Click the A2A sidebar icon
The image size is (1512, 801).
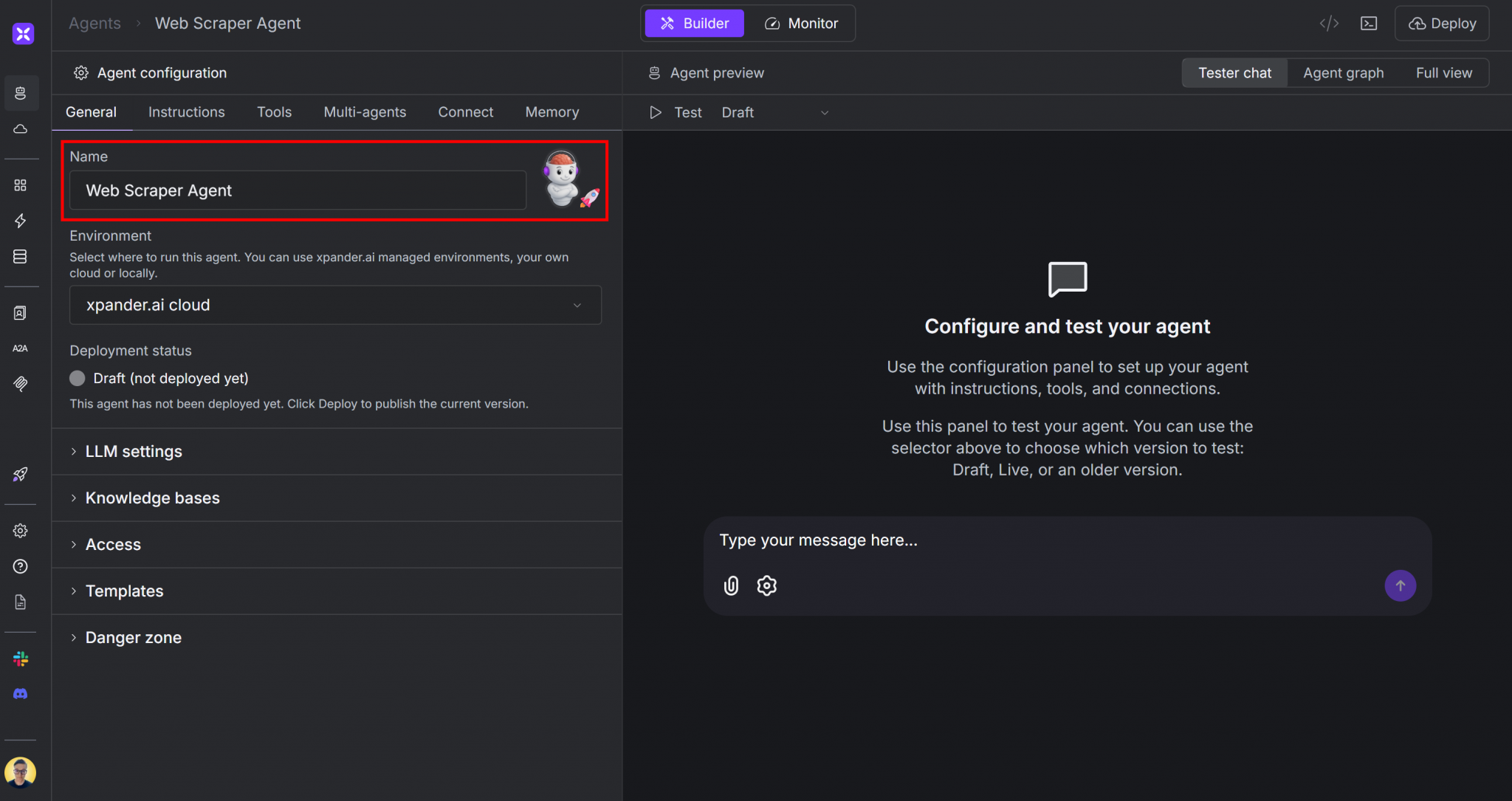coord(21,348)
